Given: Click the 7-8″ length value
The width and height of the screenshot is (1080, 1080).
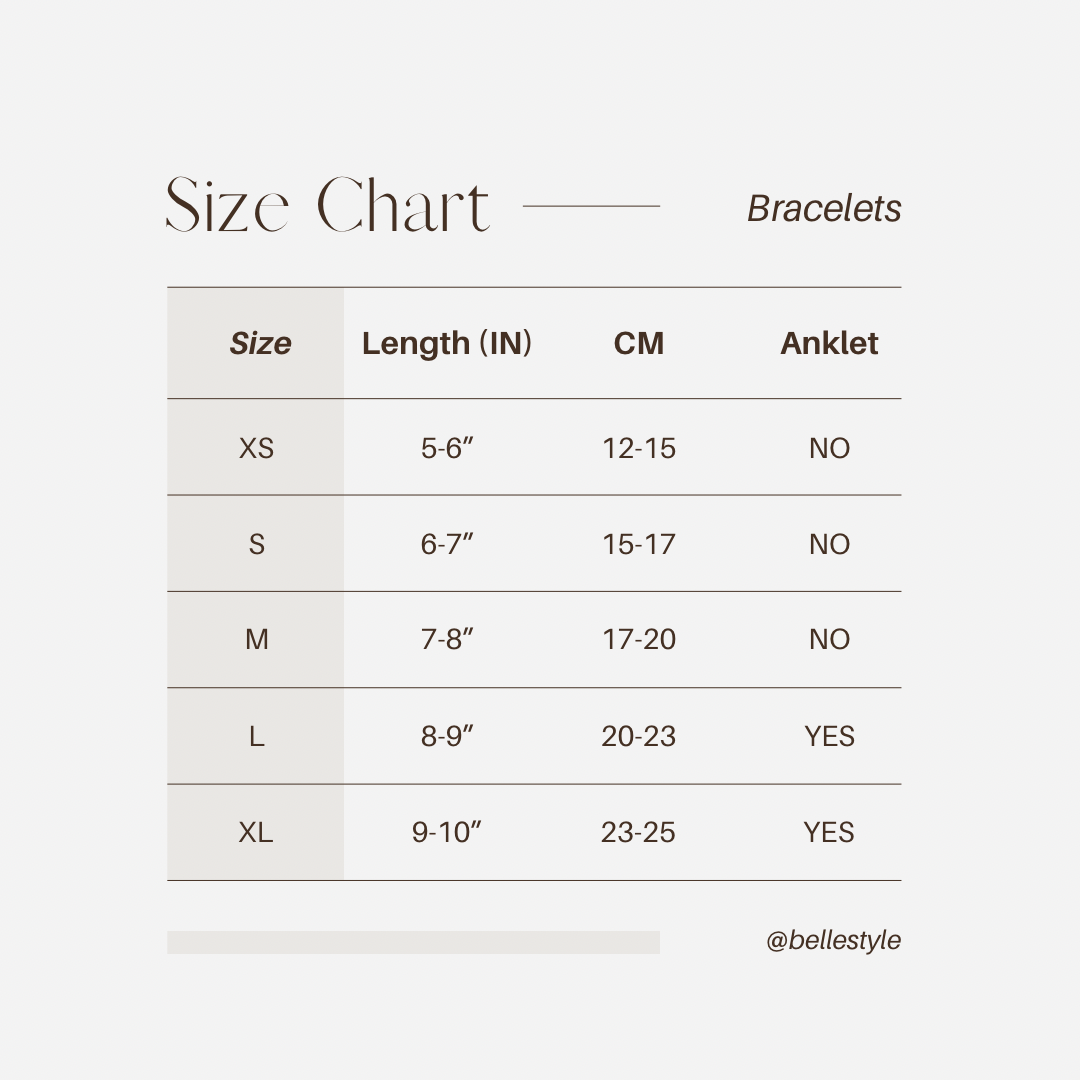Looking at the screenshot, I should coord(447,640).
